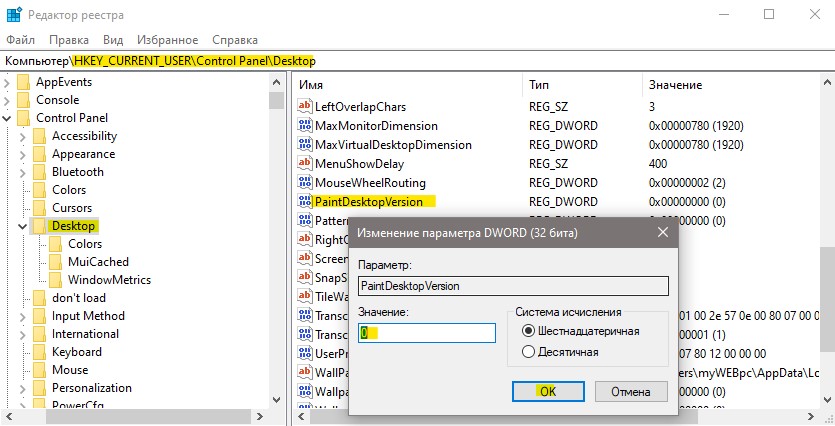Close the DWORD edit dialog
Image resolution: width=835 pixels, height=426 pixels.
pyautogui.click(x=663, y=233)
